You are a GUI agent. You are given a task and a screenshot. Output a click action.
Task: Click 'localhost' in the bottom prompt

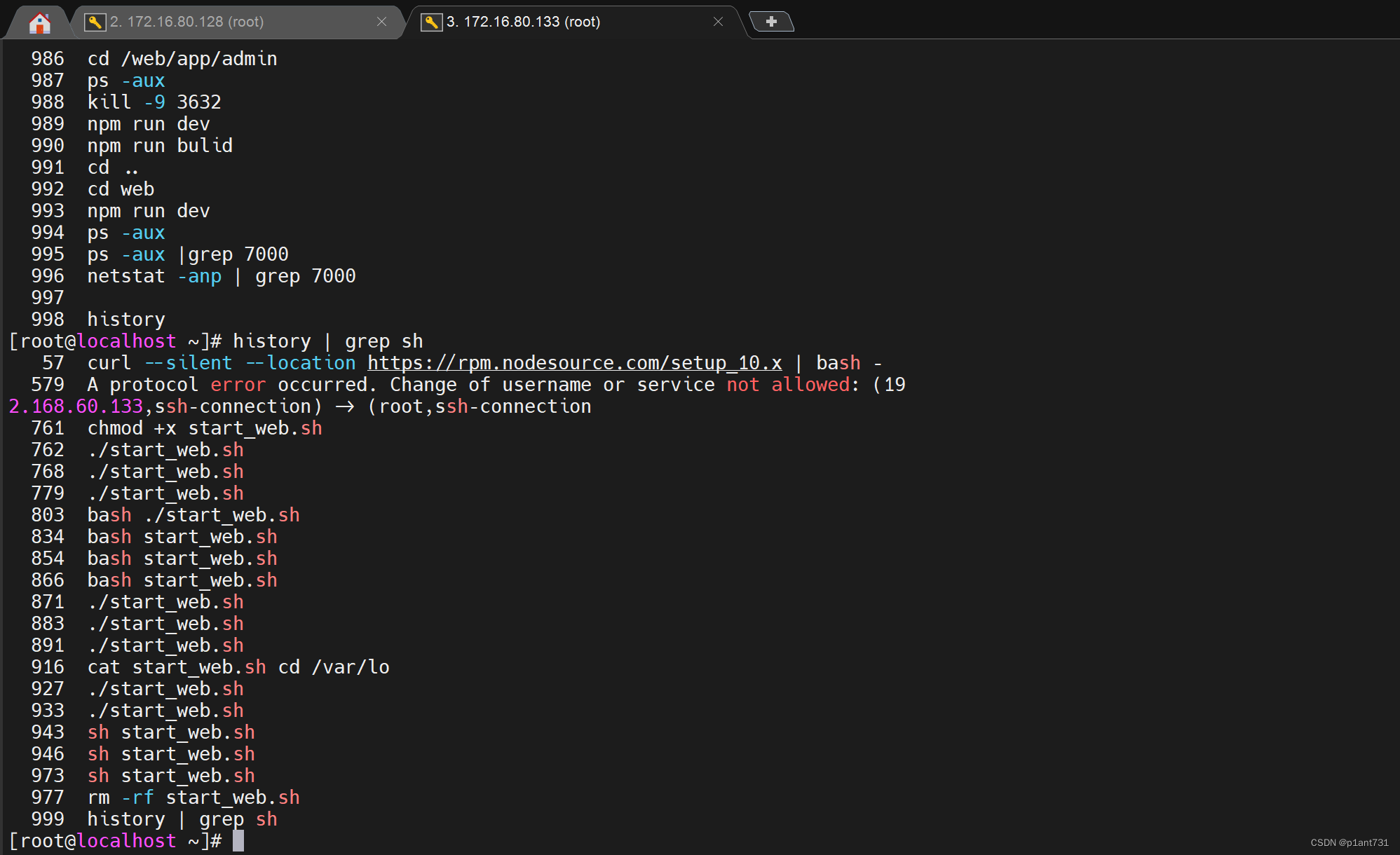[x=126, y=840]
